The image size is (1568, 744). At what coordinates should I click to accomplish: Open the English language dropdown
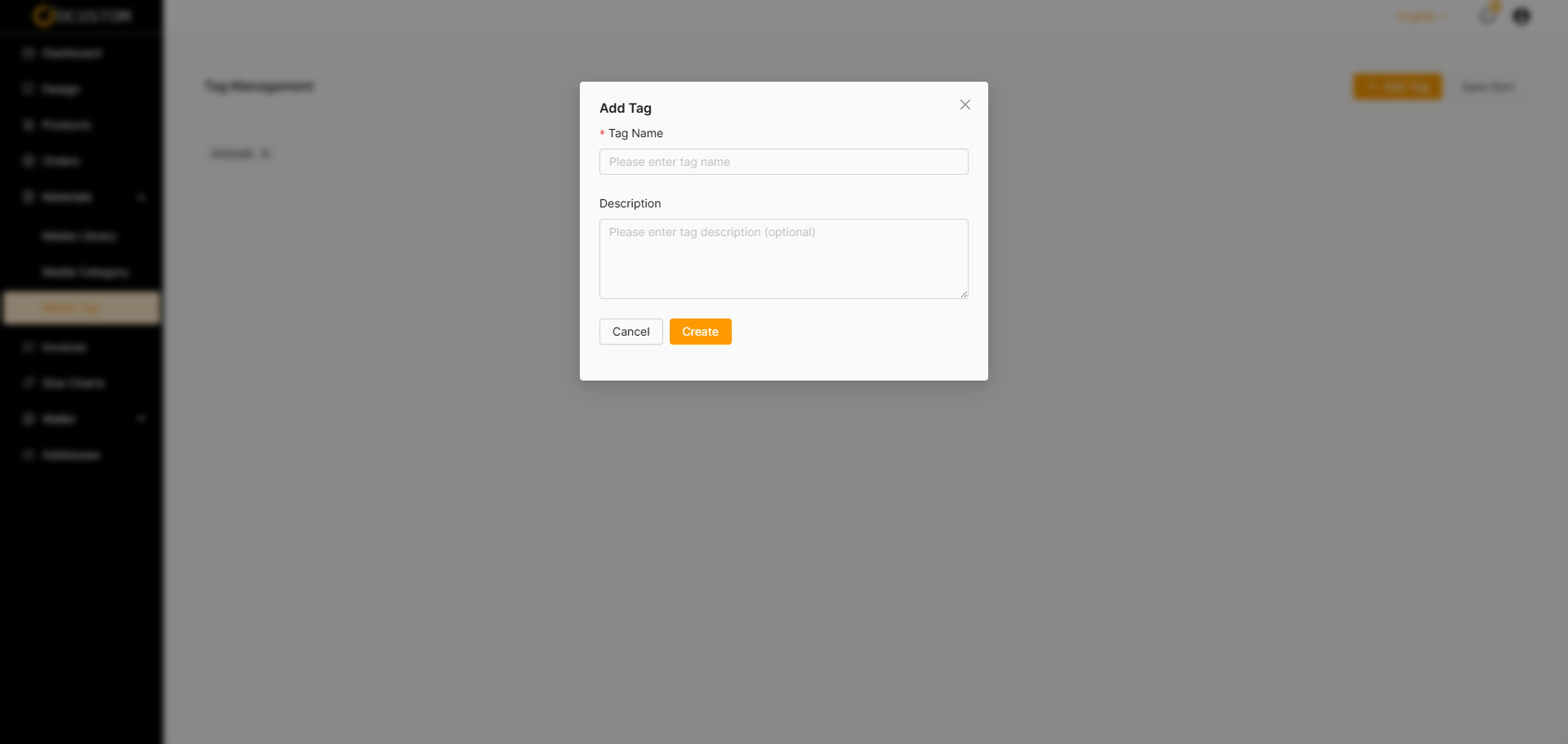(x=1423, y=16)
